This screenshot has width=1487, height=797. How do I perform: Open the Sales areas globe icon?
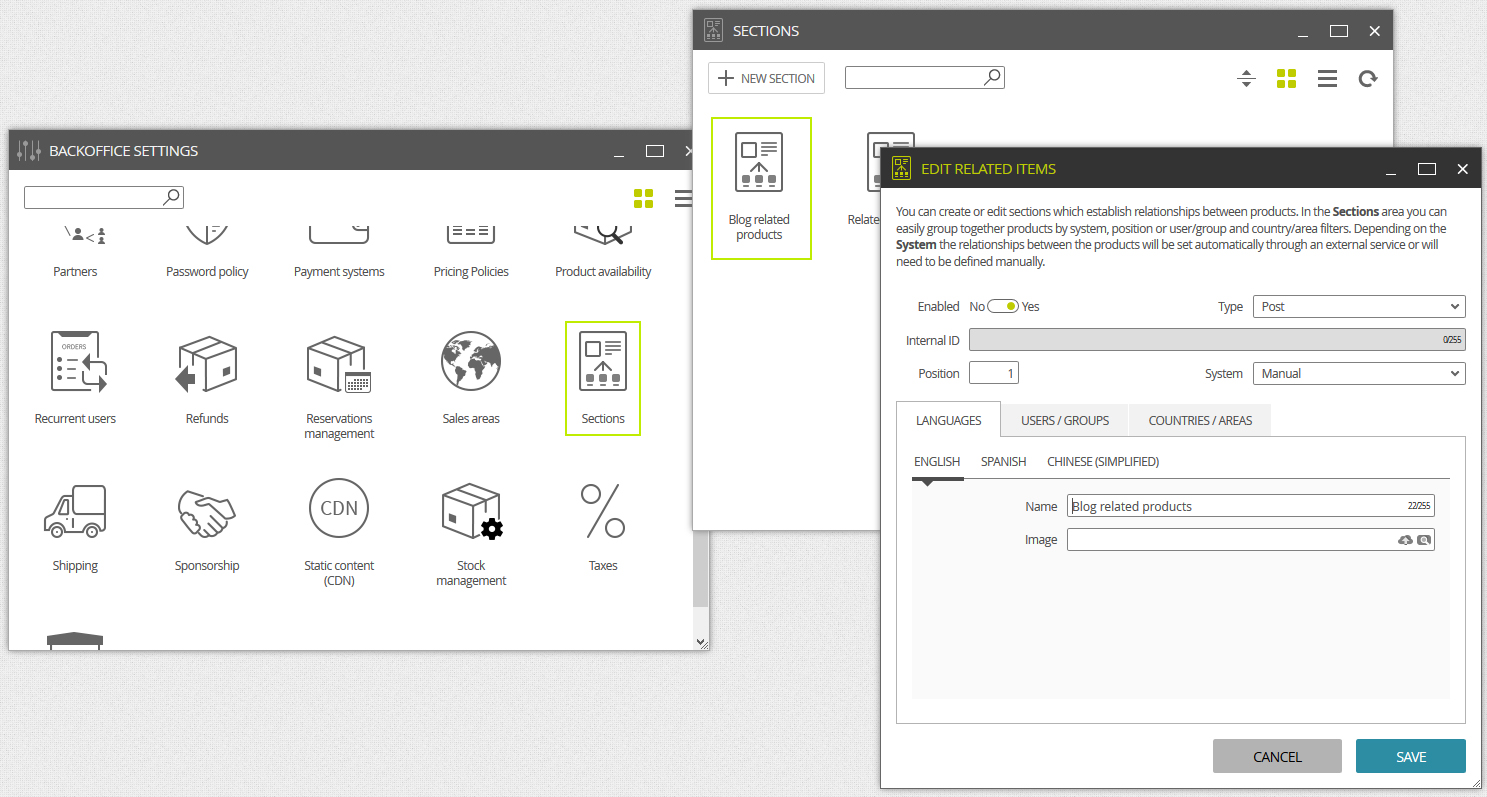[471, 362]
